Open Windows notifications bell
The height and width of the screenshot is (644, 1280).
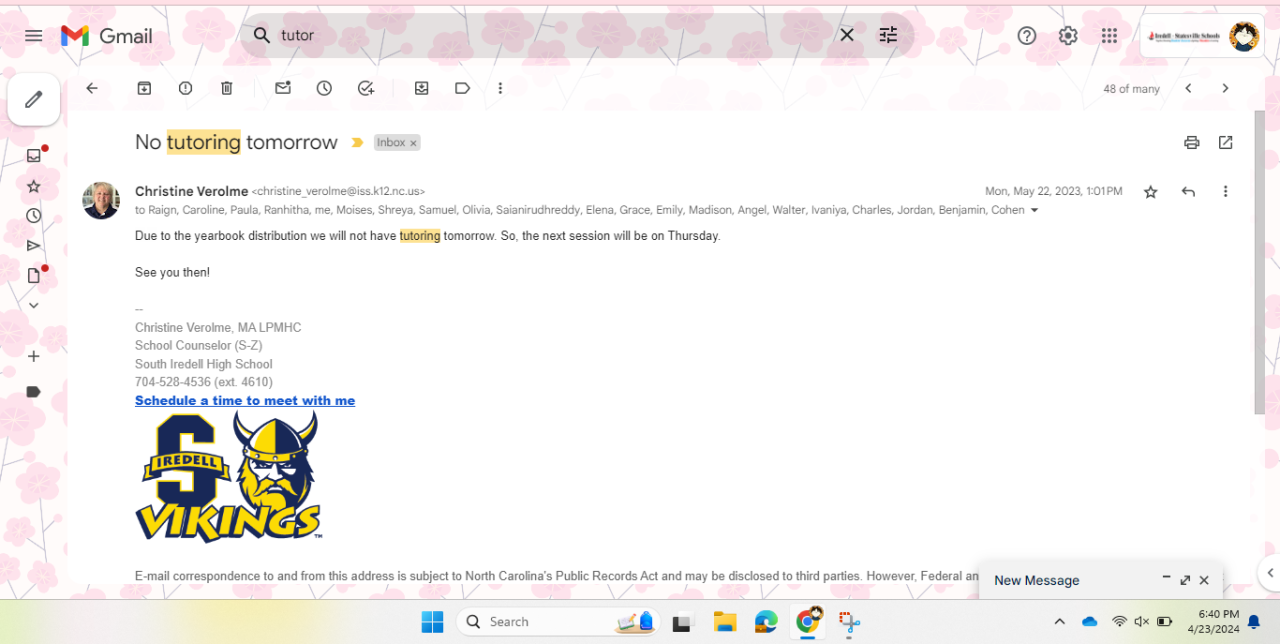coord(1254,622)
